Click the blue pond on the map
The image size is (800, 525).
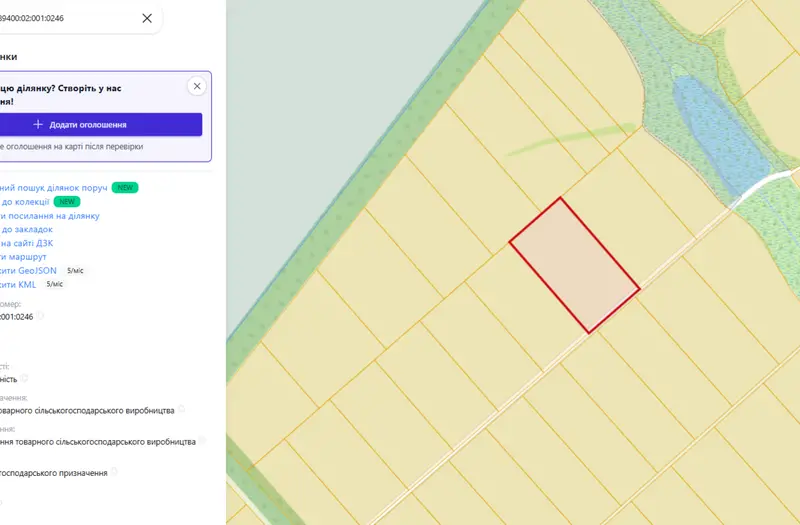tap(719, 134)
